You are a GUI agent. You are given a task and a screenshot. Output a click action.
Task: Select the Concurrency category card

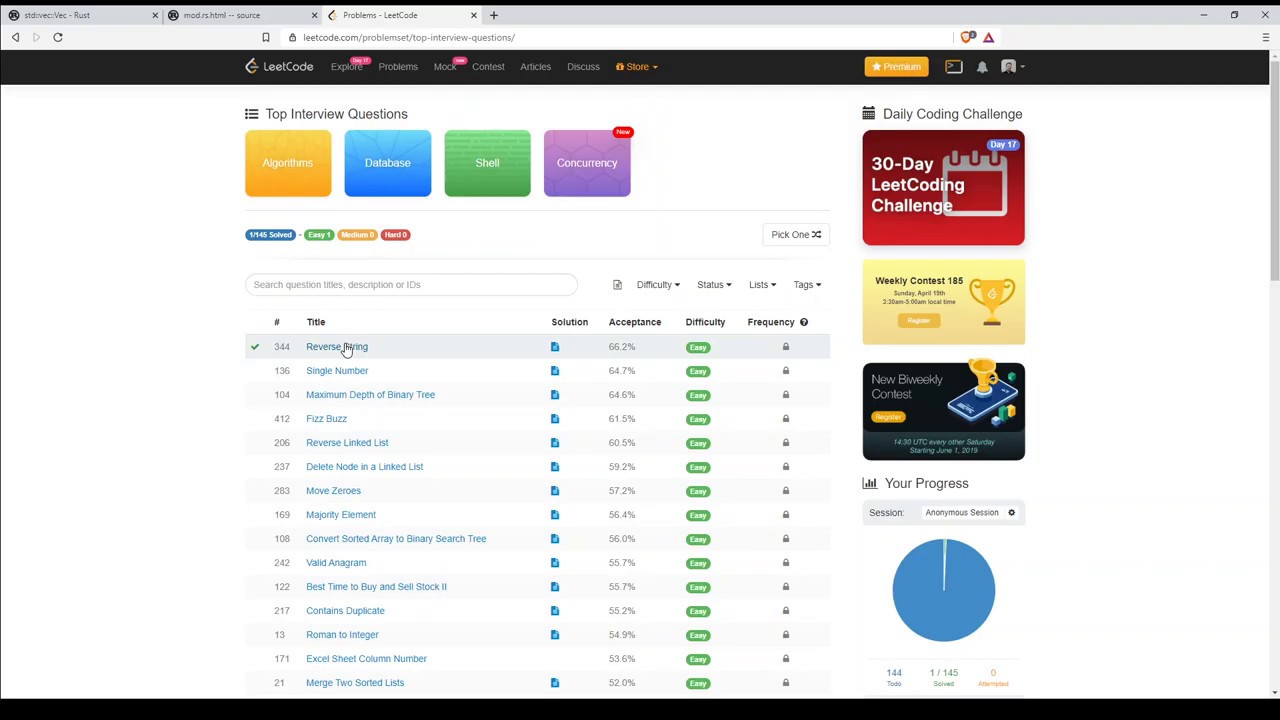click(x=587, y=163)
